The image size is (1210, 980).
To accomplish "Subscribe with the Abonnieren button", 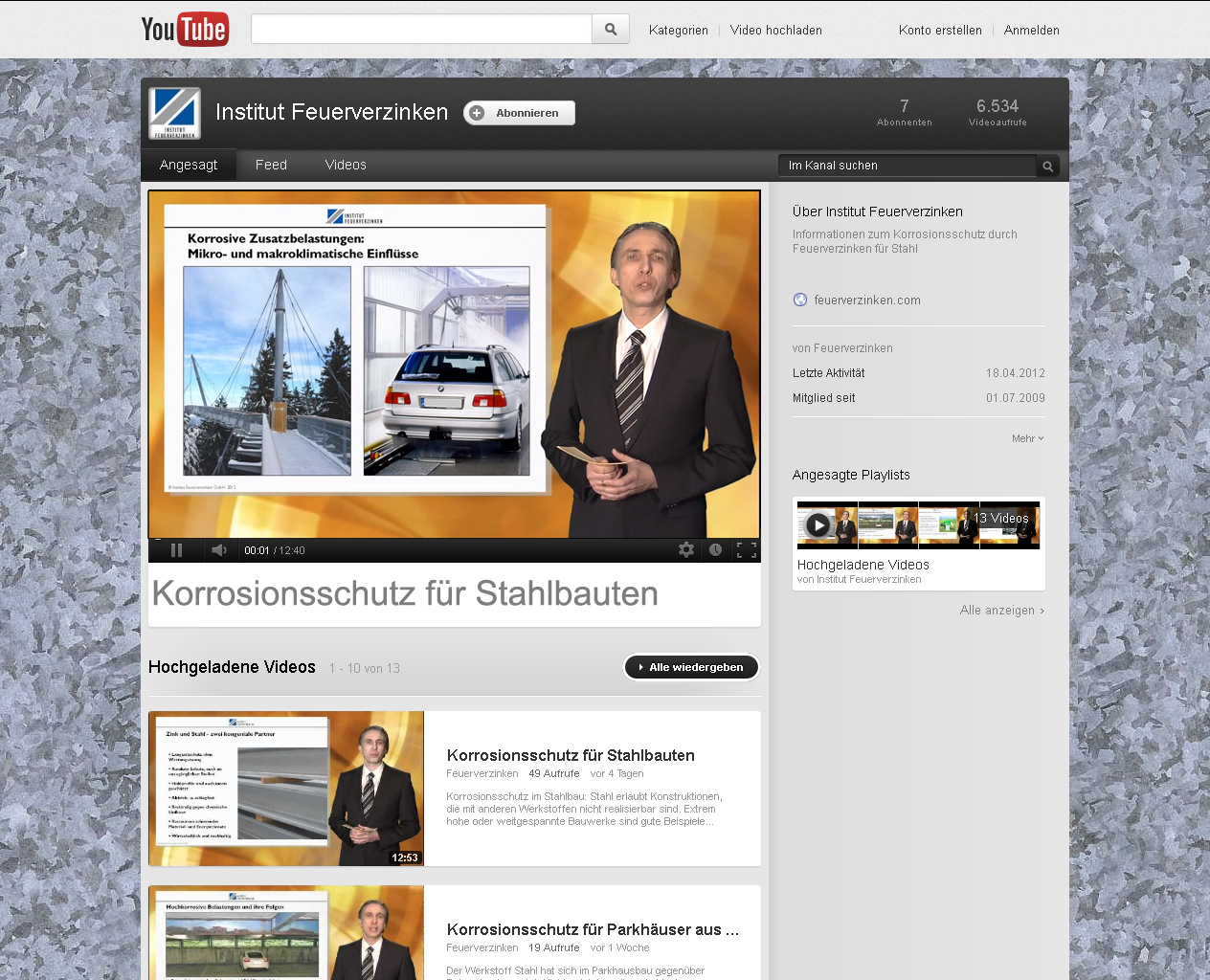I will point(519,113).
